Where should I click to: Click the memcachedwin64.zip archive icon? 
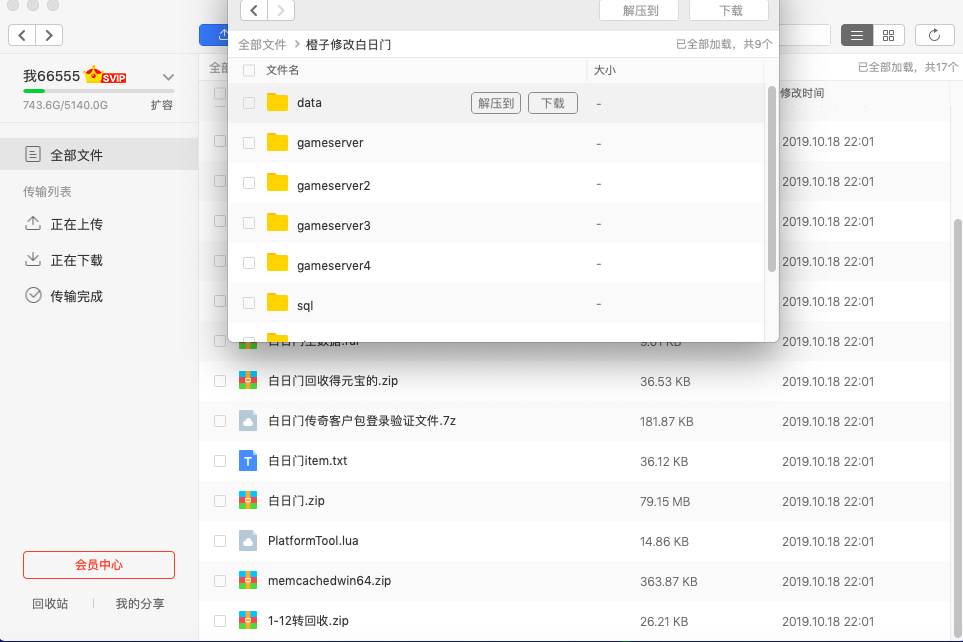coord(248,581)
